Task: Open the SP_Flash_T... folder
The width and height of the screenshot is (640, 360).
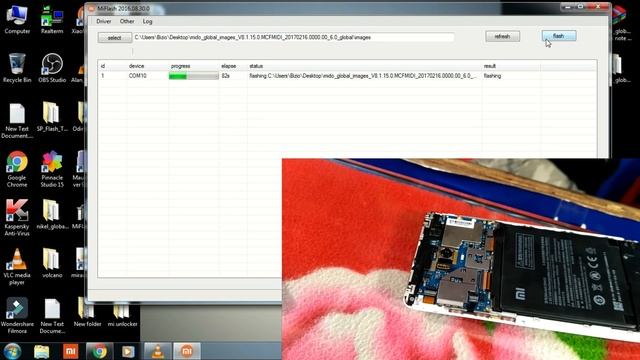Action: (52, 117)
